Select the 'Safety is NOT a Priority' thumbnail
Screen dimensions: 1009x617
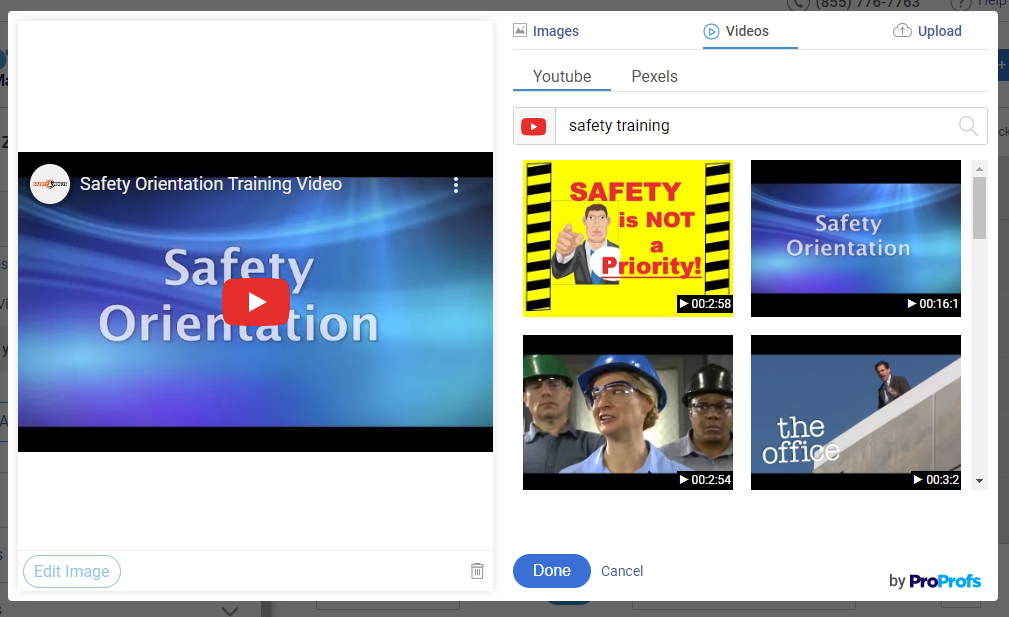(x=628, y=238)
